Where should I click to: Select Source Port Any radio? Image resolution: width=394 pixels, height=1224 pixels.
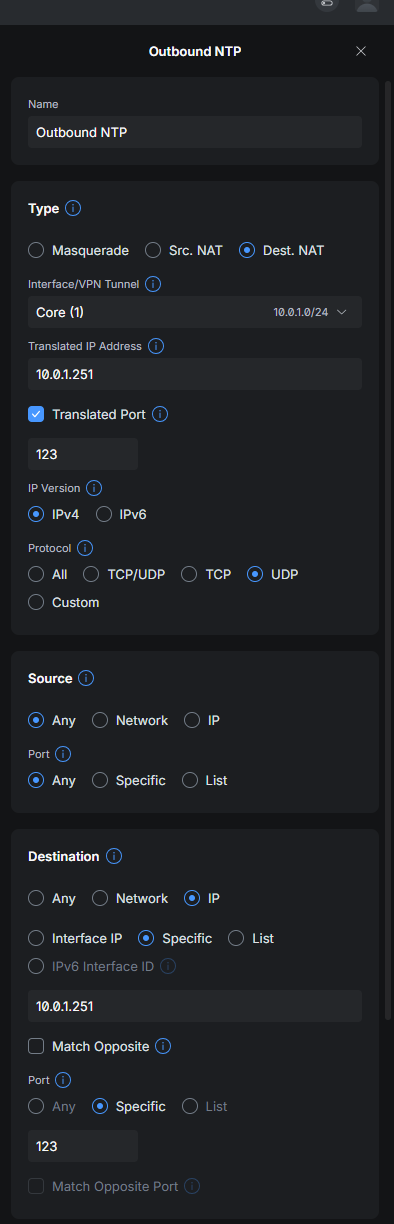point(36,780)
